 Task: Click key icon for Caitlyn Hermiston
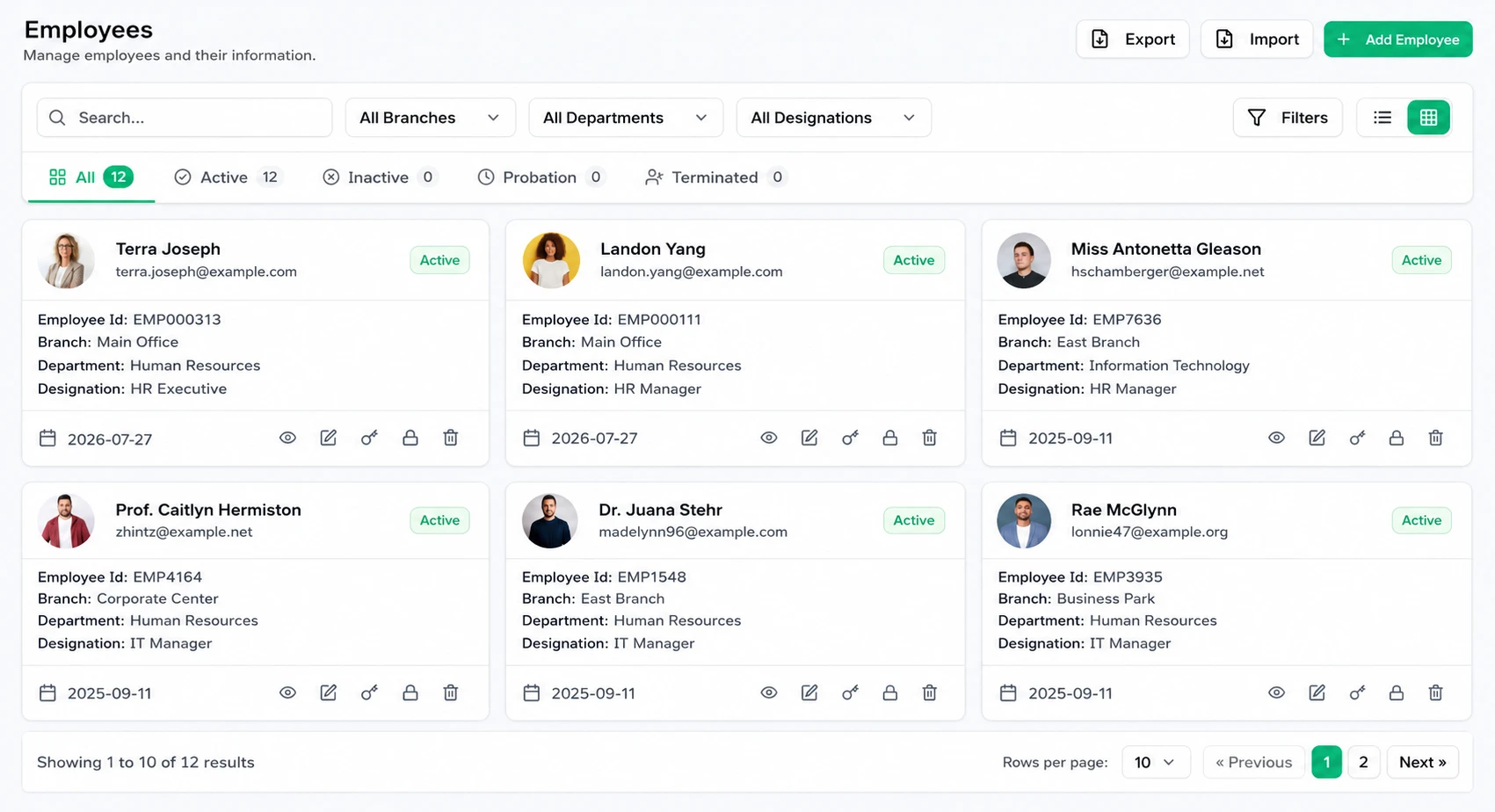(x=369, y=692)
